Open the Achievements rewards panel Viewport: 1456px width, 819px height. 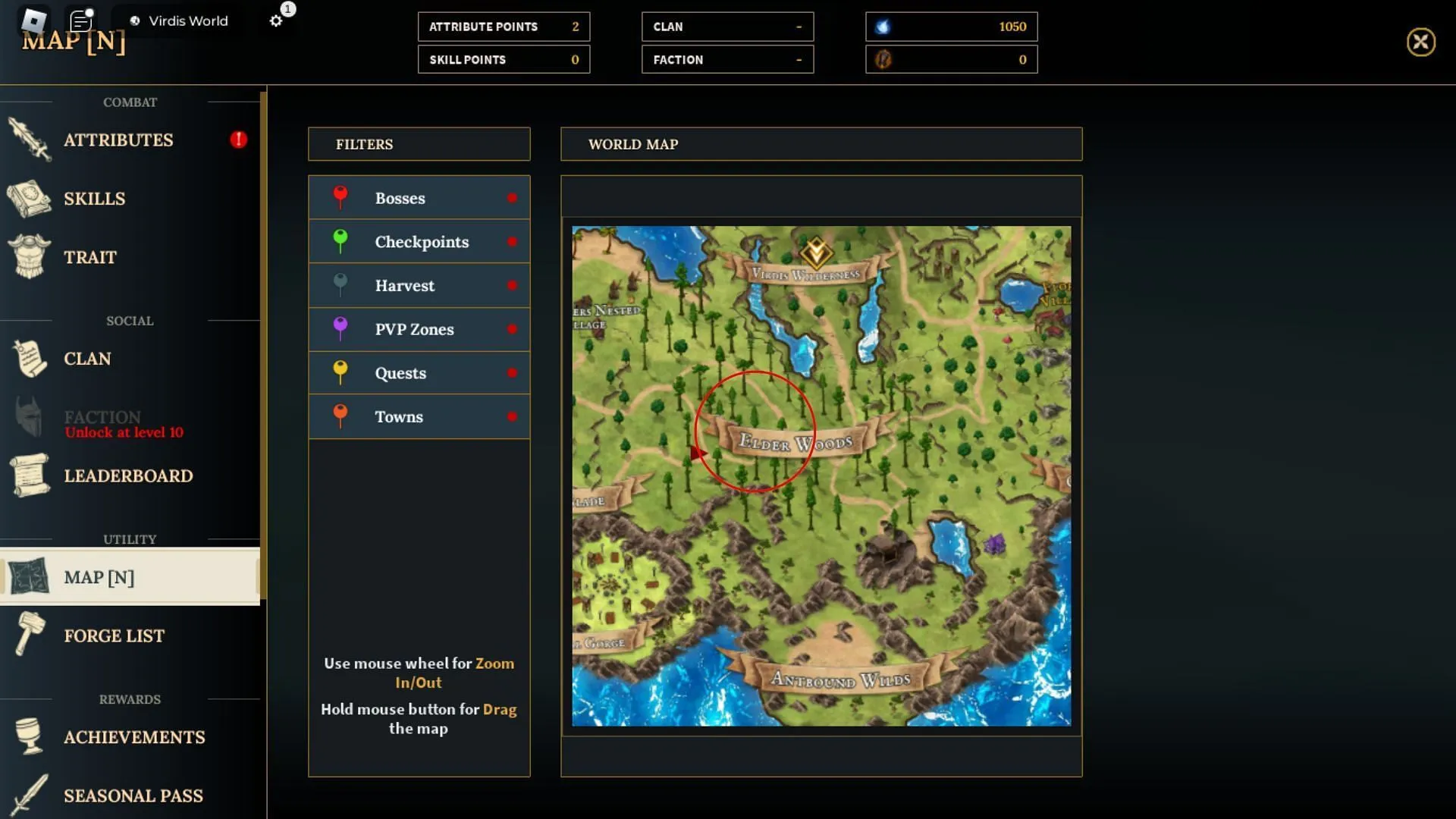pyautogui.click(x=133, y=737)
